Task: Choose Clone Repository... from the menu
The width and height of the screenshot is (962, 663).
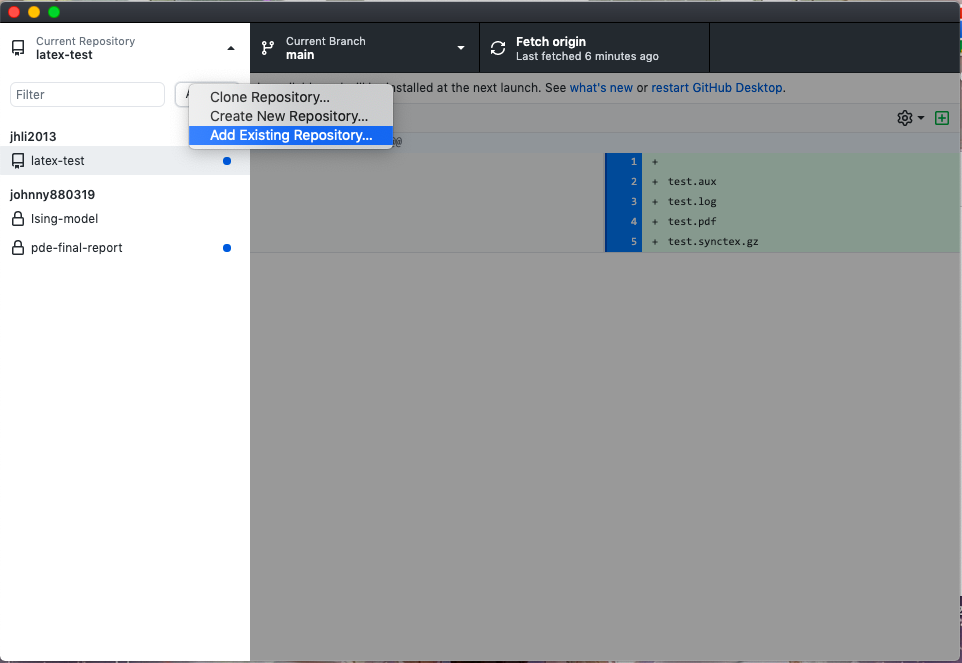Action: (x=270, y=97)
